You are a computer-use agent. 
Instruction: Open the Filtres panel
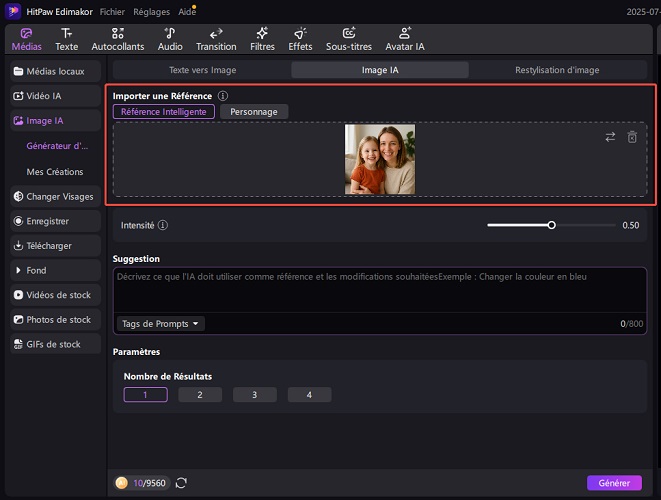point(262,40)
